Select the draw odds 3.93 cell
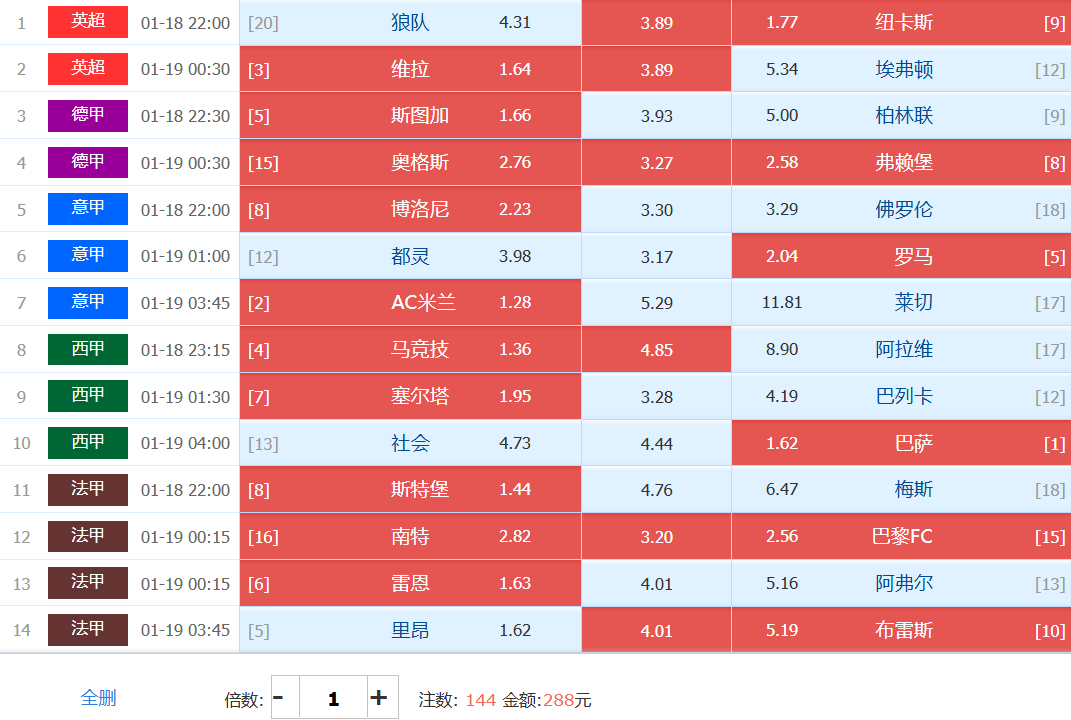Screen dimensions: 1071x720 [656, 116]
